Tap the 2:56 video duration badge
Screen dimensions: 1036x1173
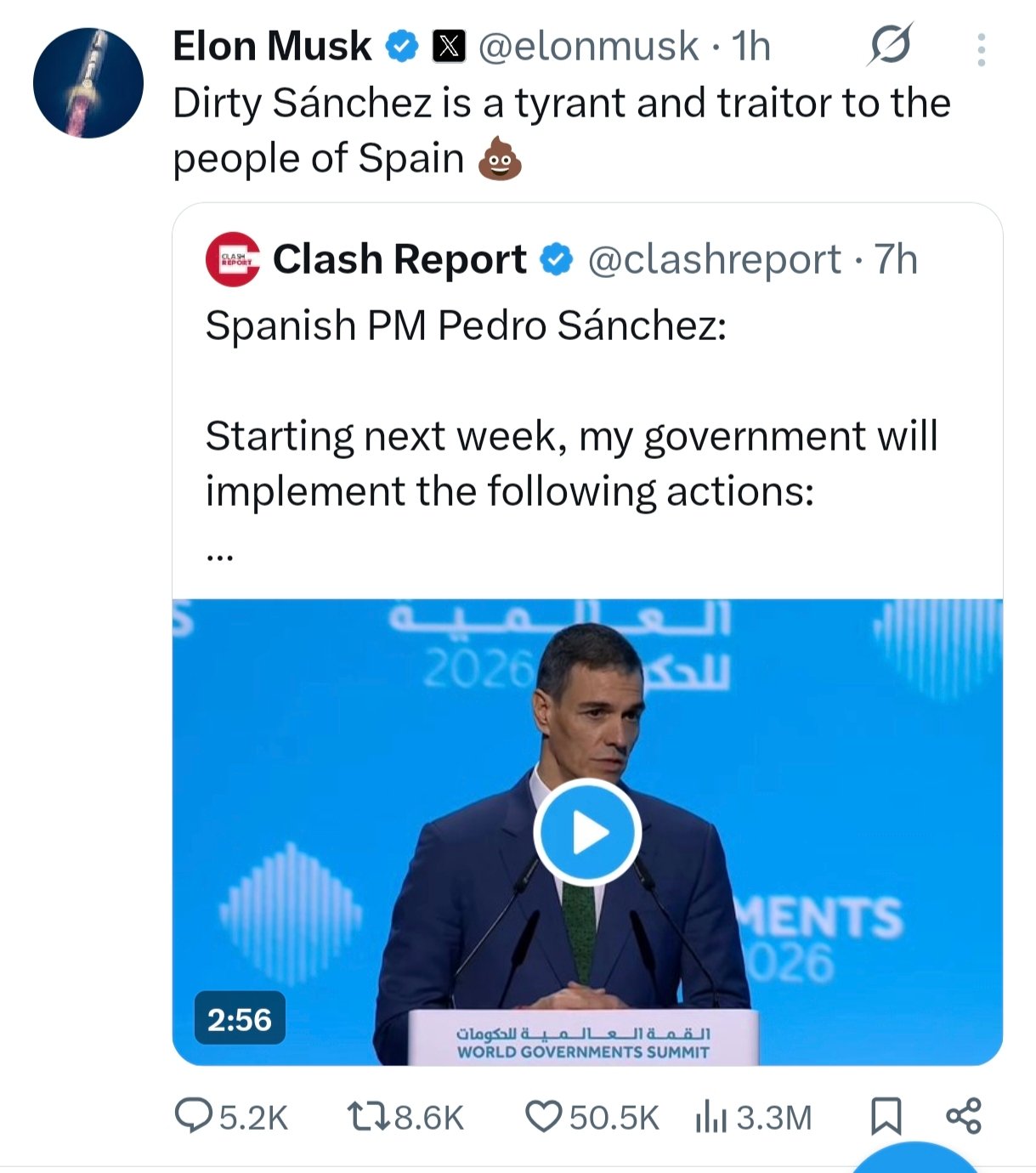pos(240,1018)
